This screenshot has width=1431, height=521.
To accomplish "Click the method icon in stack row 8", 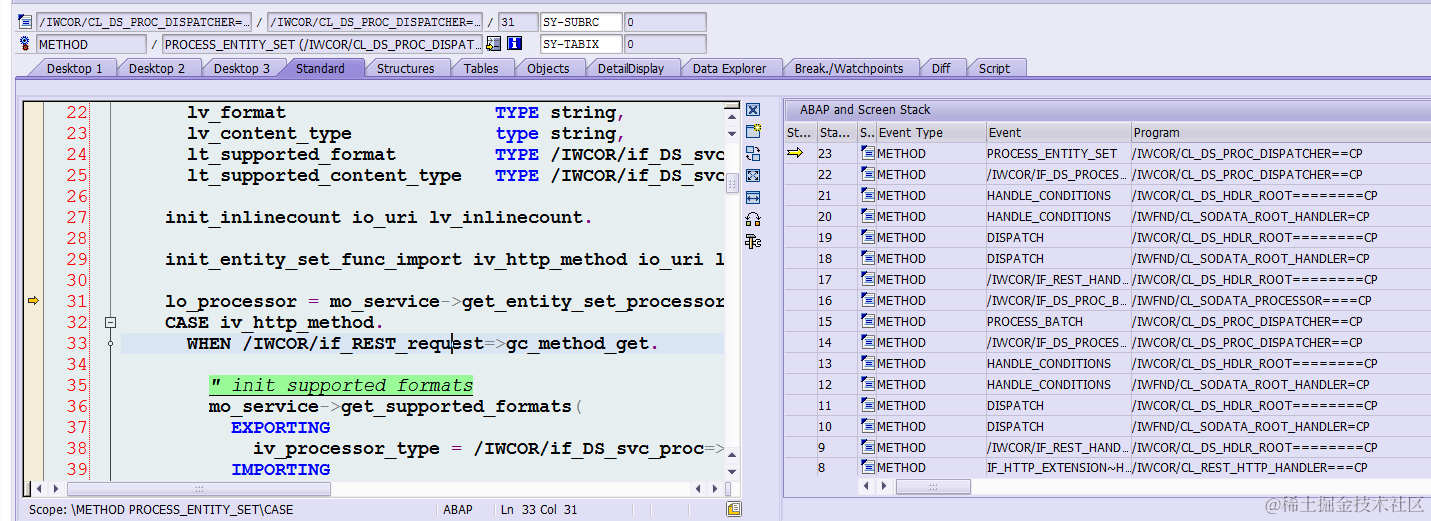I will 868,467.
